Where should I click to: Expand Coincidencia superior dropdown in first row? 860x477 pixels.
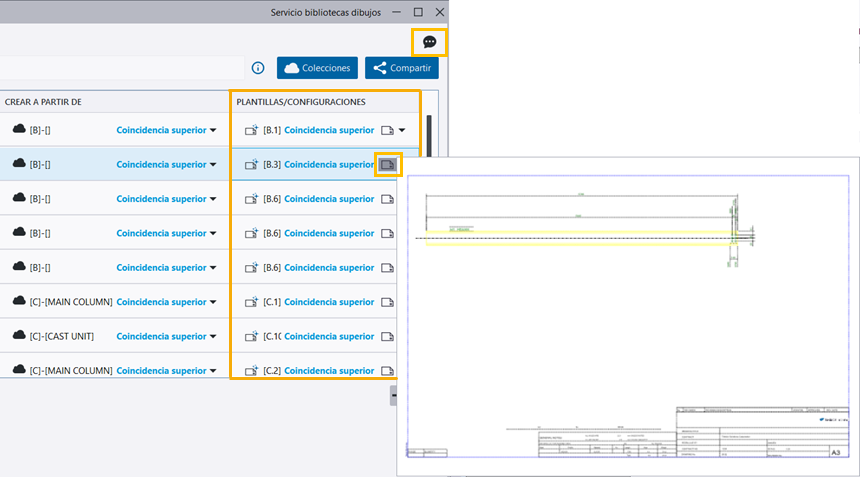click(213, 131)
